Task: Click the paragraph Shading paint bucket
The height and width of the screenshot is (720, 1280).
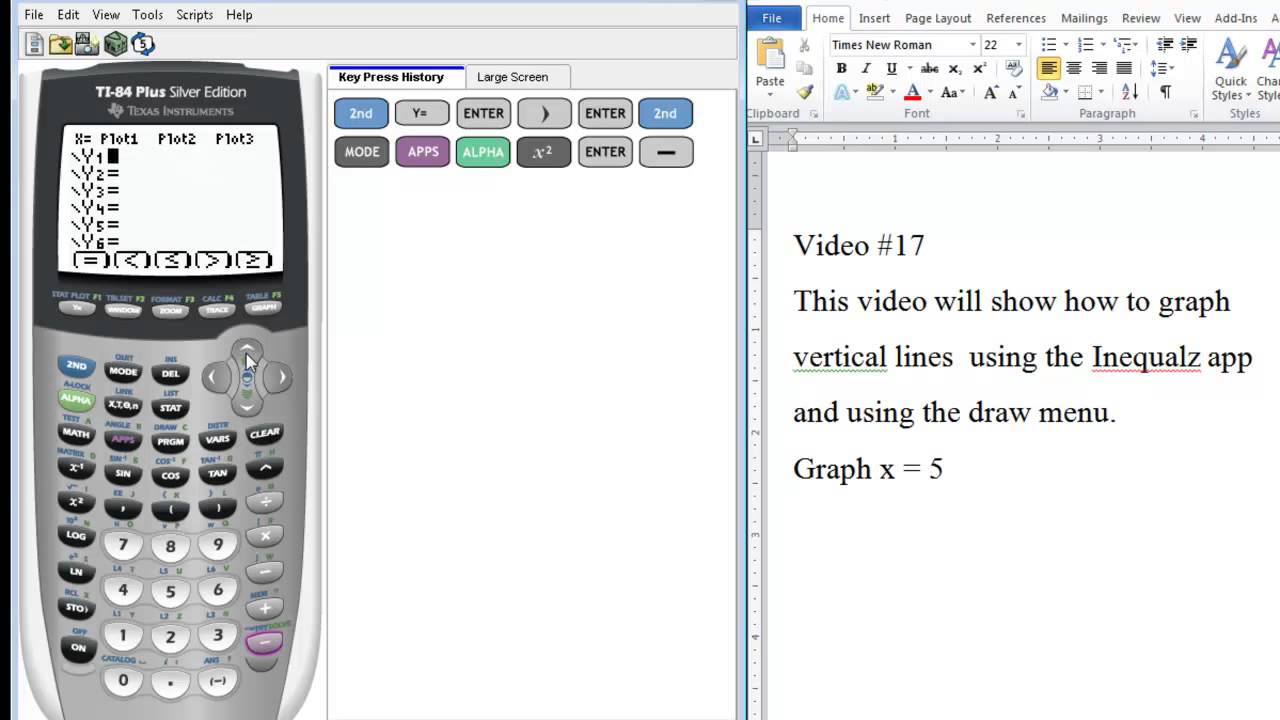Action: [1050, 92]
